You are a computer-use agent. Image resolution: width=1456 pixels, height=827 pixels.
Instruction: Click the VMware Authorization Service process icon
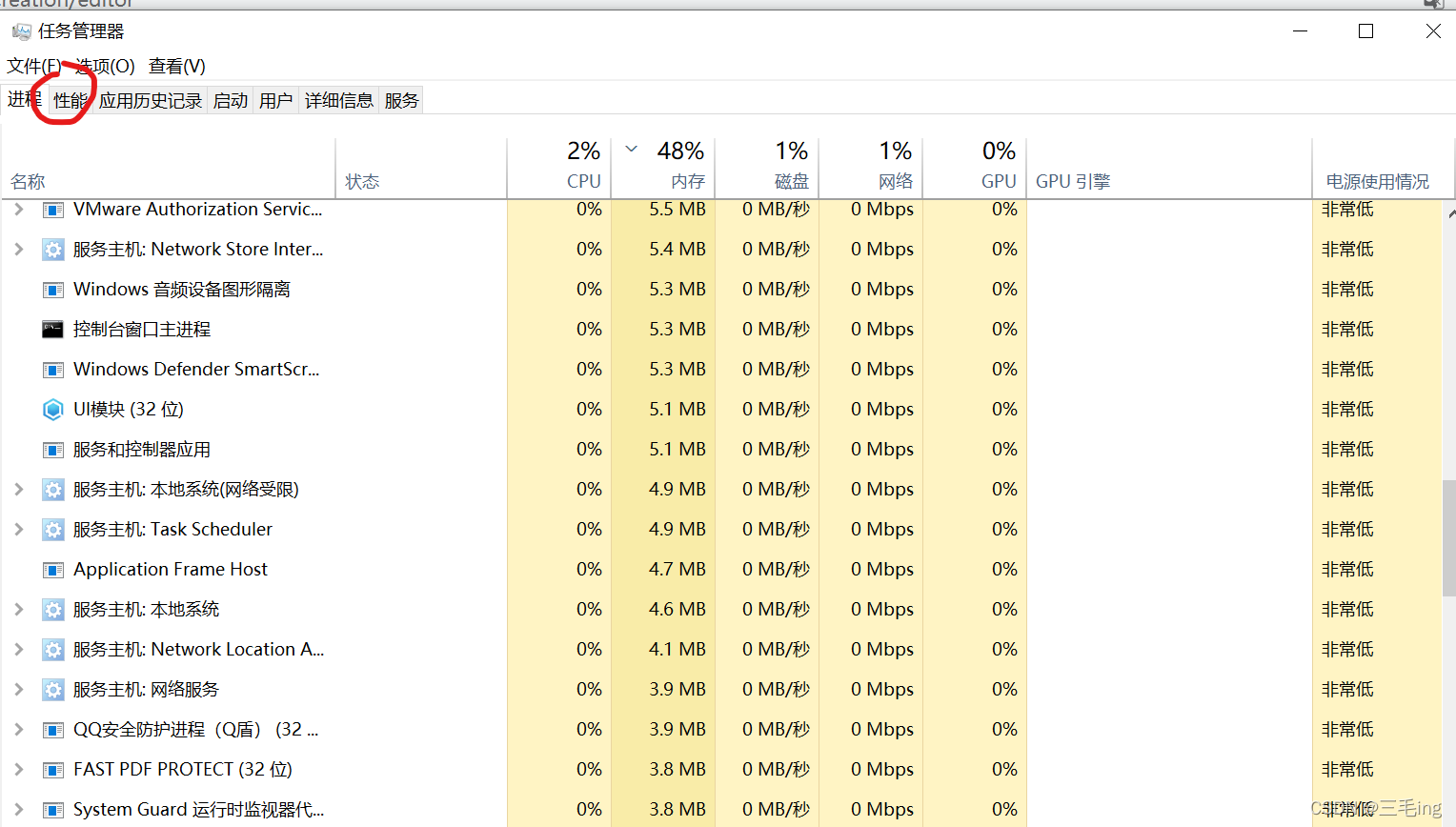tap(53, 210)
